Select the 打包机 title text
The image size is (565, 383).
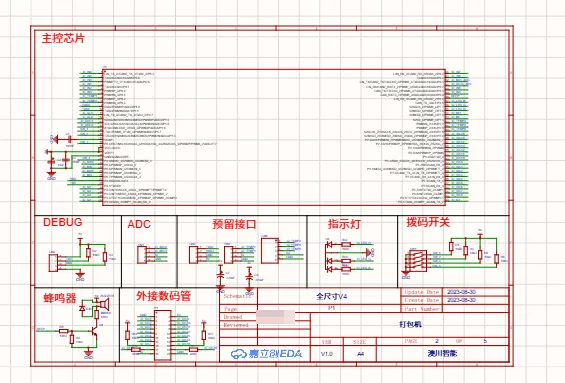(410, 324)
